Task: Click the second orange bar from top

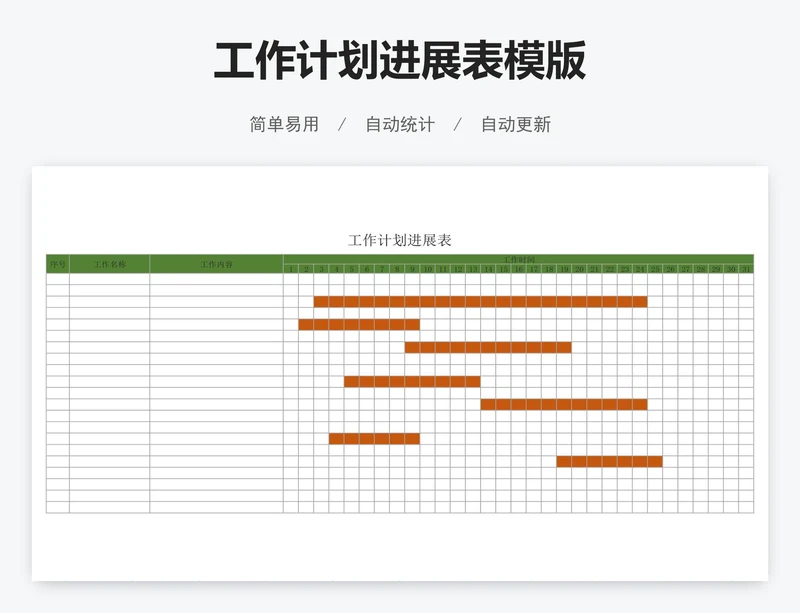Action: pos(359,324)
